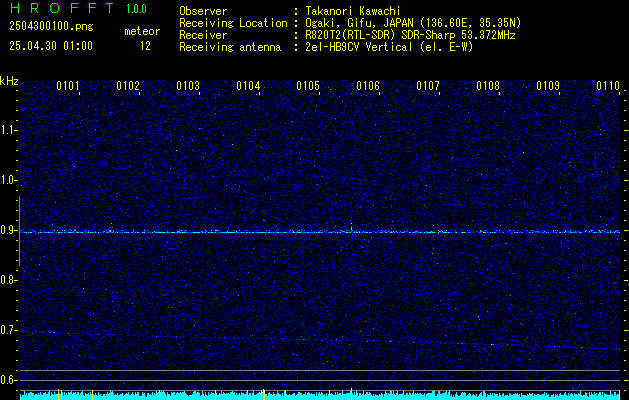Click the 0.6 kHz frequency label
Screen dimensions: 629x400
(9, 380)
